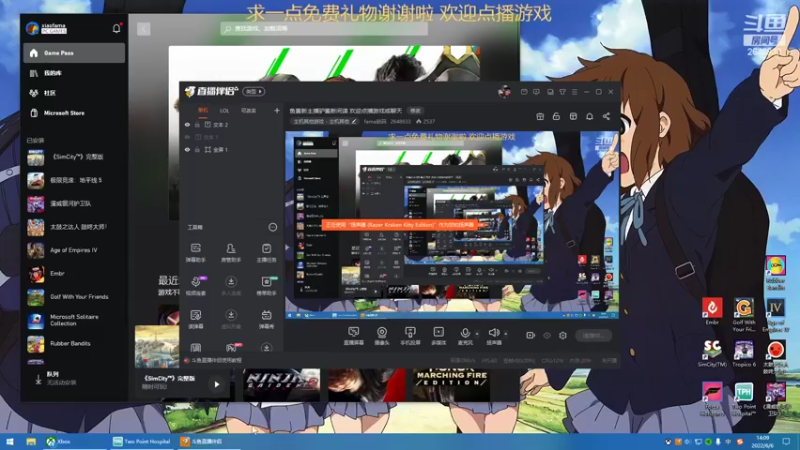Open notification bell in 直播伴侣 header

point(589,116)
